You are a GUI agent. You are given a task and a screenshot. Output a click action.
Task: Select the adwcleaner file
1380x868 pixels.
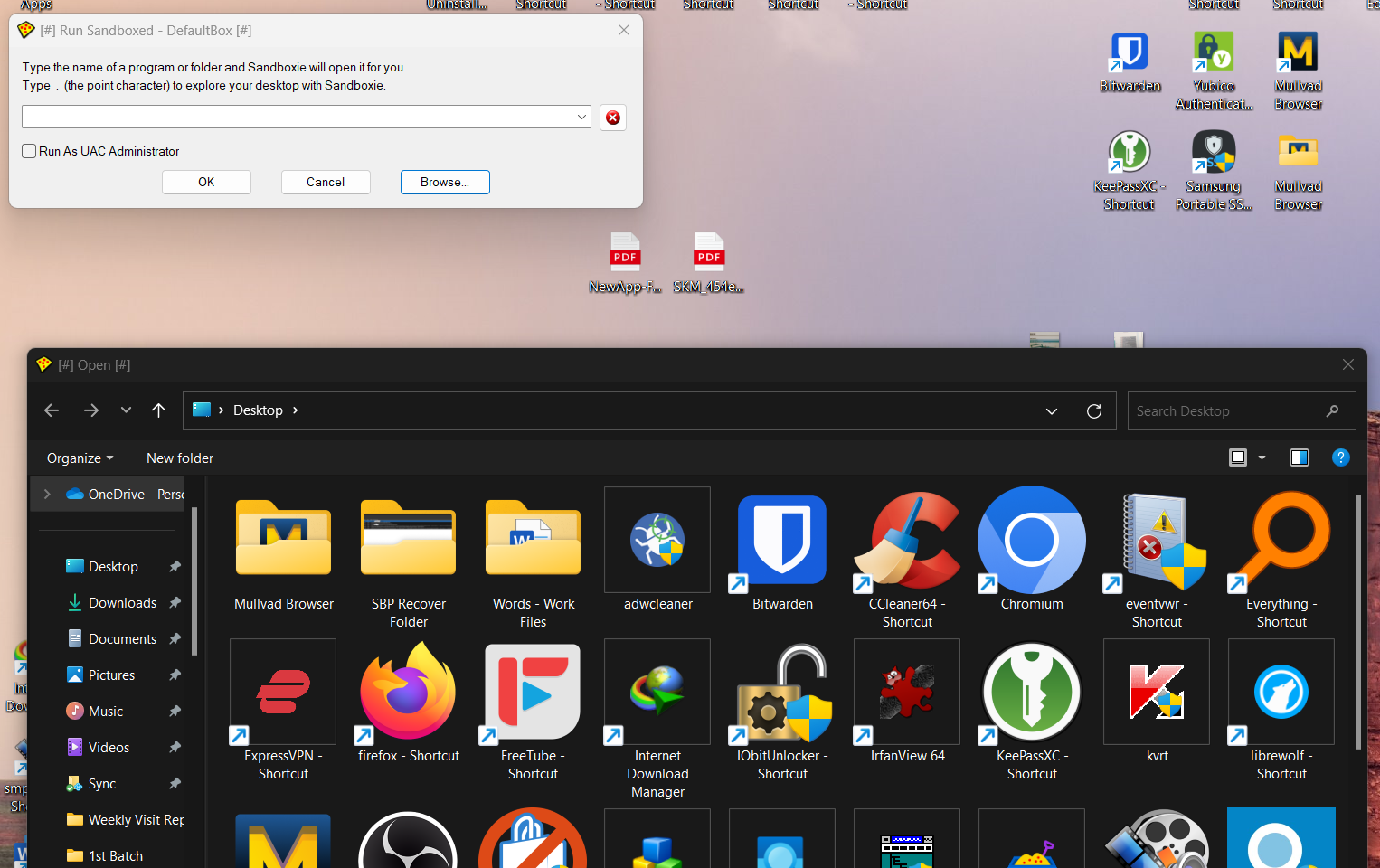pyautogui.click(x=658, y=550)
